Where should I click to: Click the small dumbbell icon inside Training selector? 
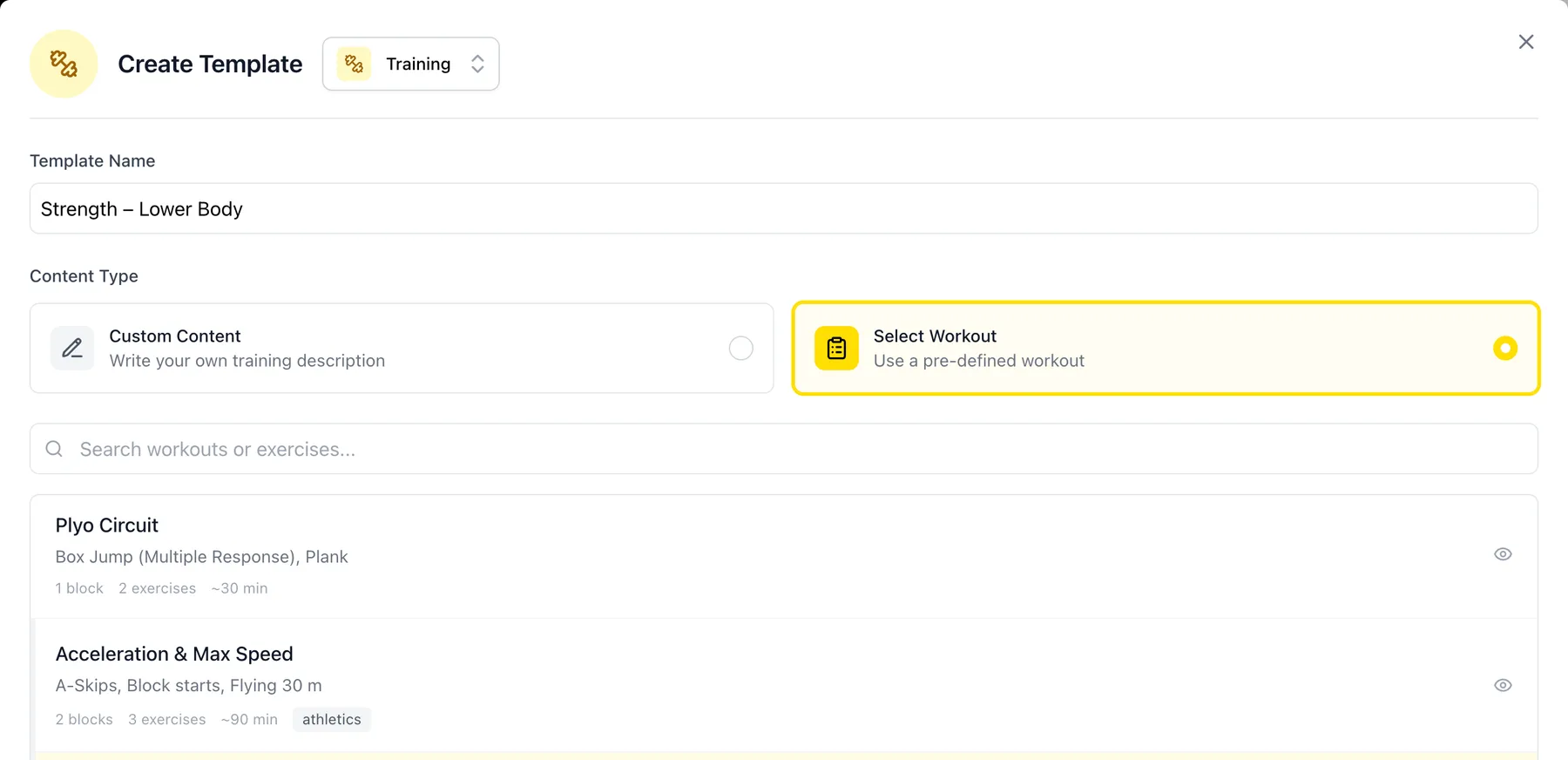(354, 64)
